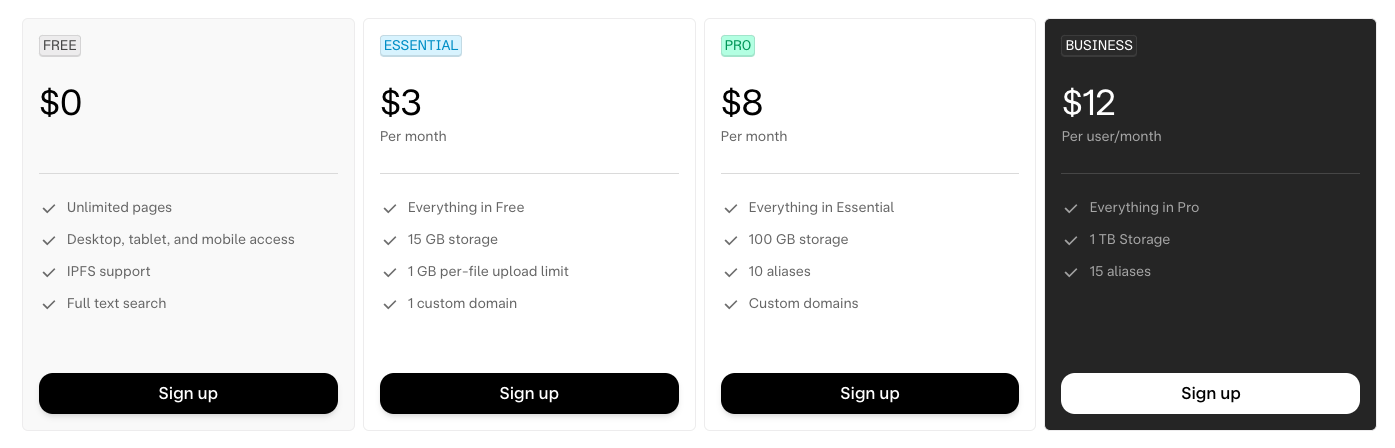Click checkmark beside Unlimited pages
This screenshot has width=1395, height=448.
click(x=48, y=208)
